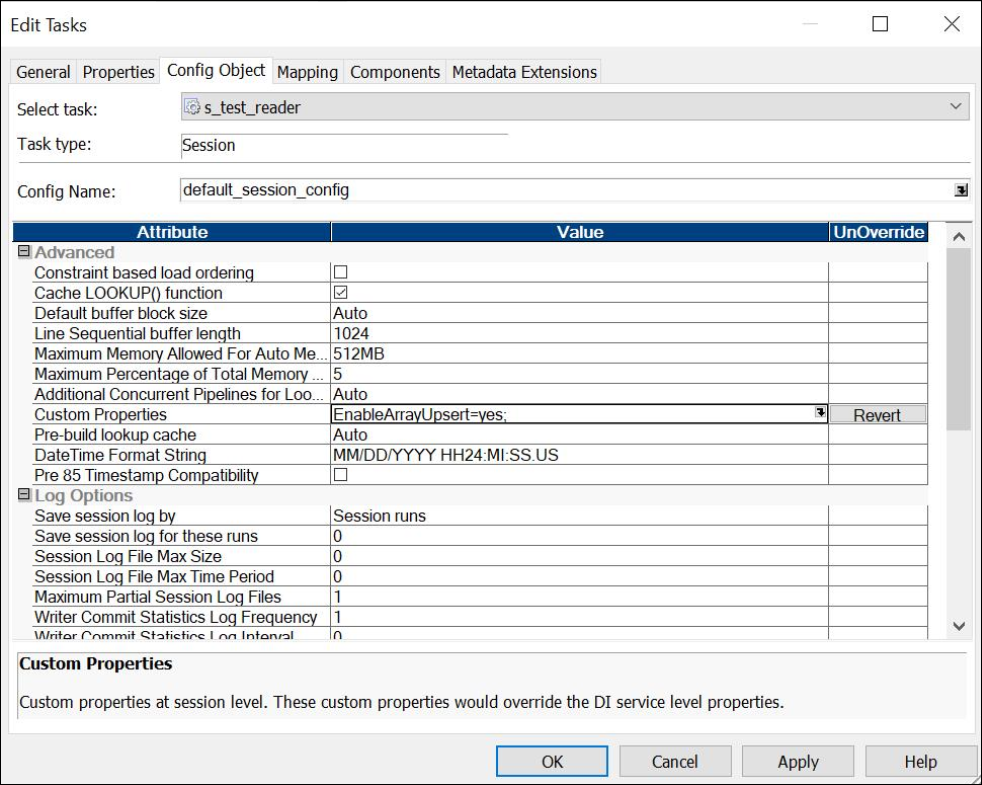The image size is (982, 785).
Task: Click the Session Log File Max Time Period value
Action: (579, 576)
